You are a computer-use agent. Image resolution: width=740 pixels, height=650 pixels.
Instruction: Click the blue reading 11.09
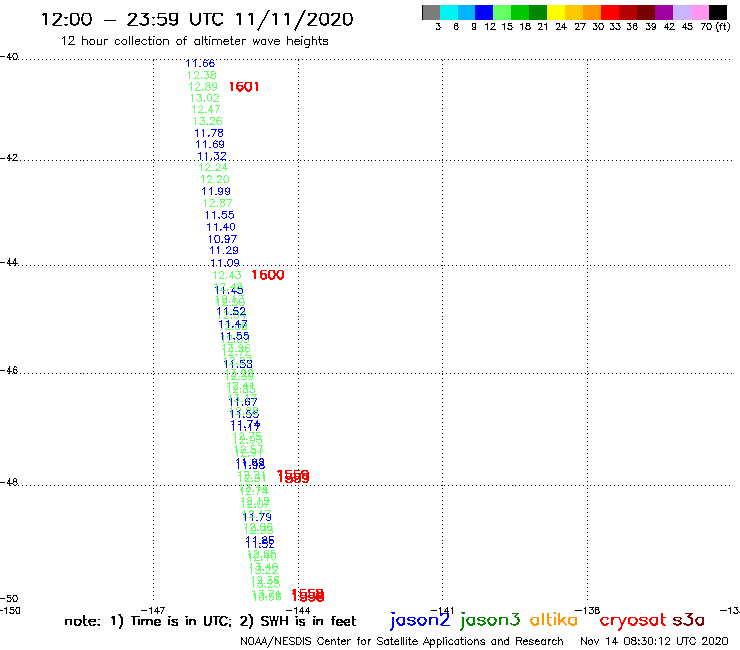point(225,263)
